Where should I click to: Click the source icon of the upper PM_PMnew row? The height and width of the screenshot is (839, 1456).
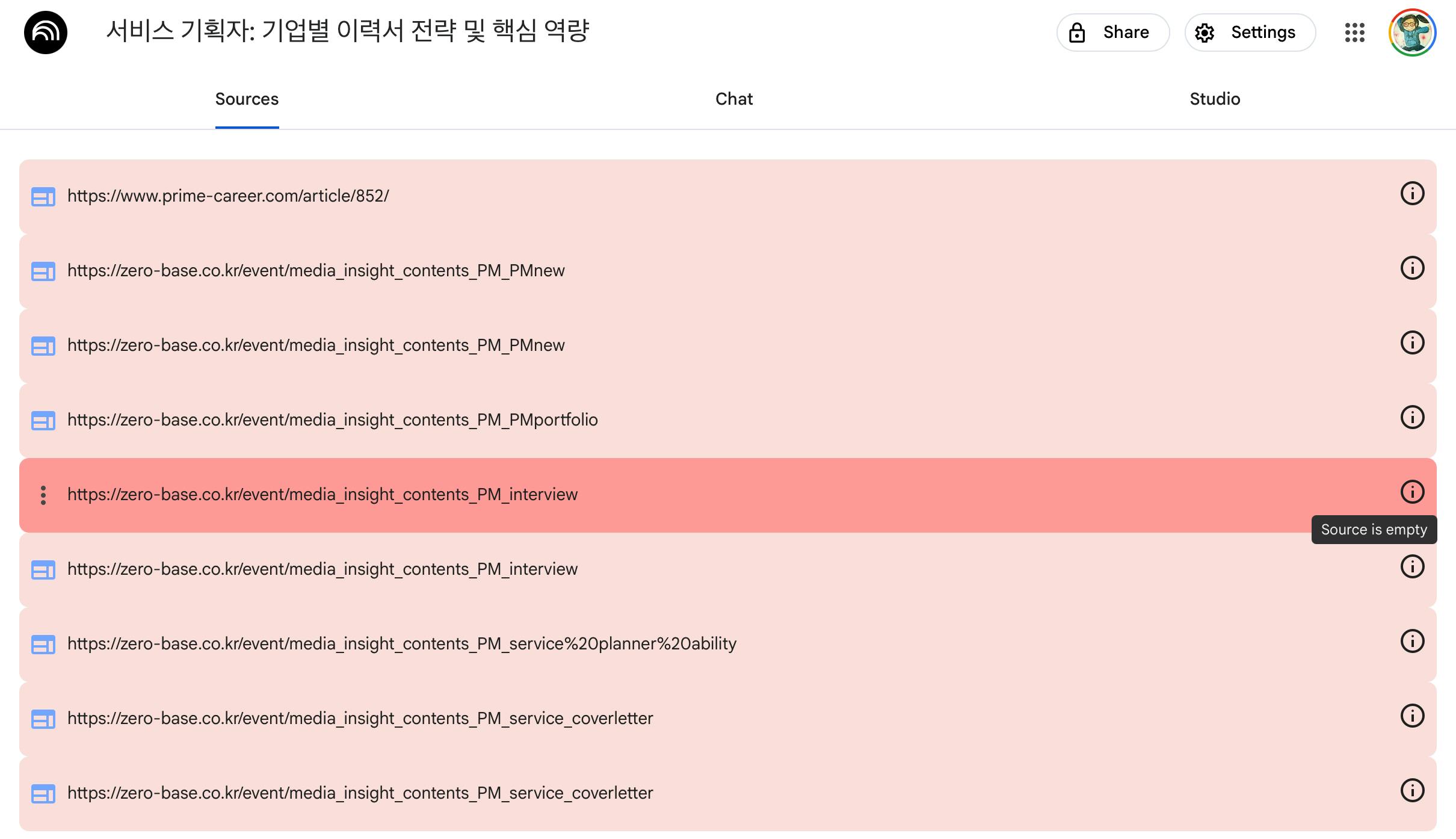[43, 271]
